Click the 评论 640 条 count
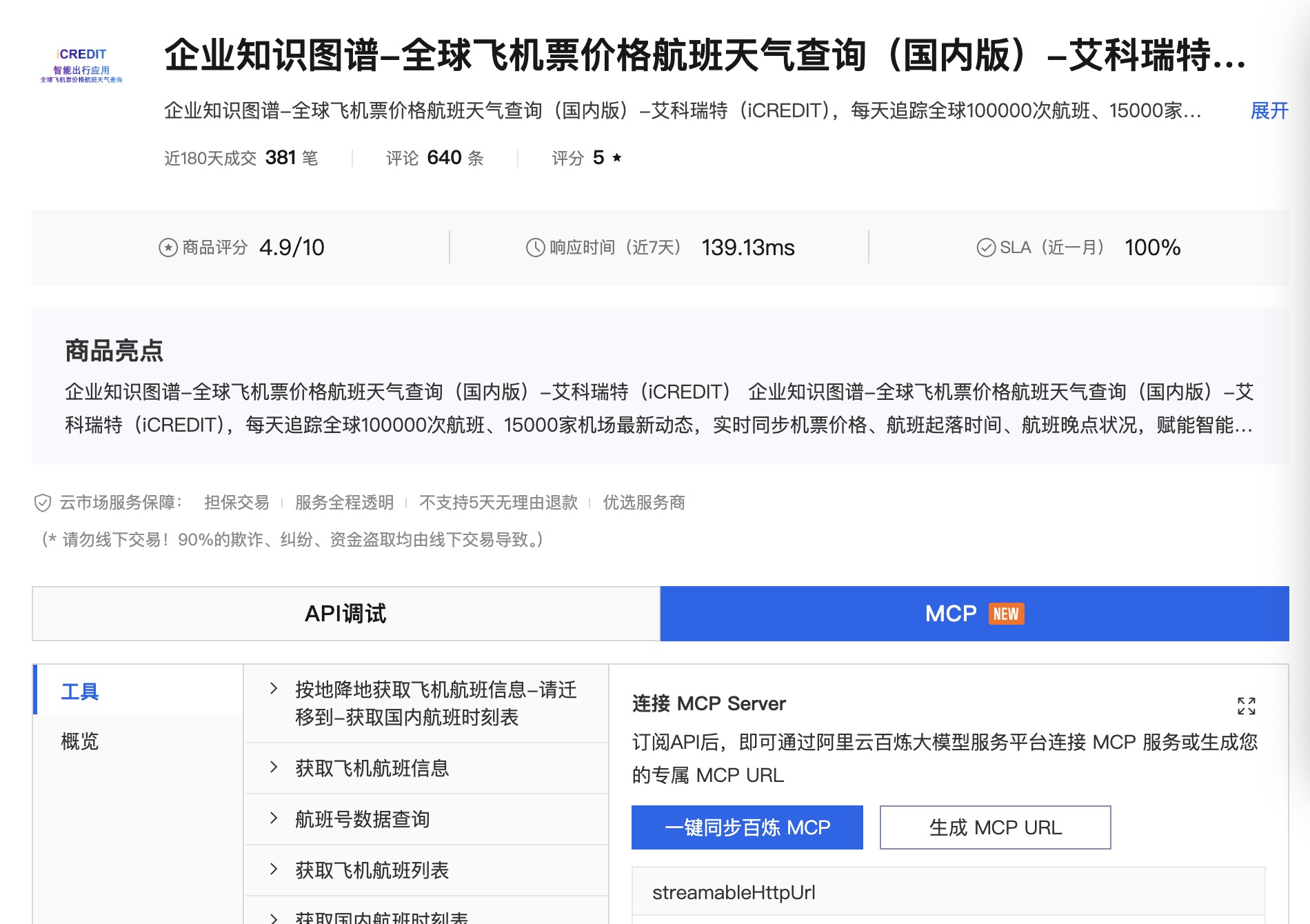This screenshot has width=1310, height=924. tap(434, 158)
